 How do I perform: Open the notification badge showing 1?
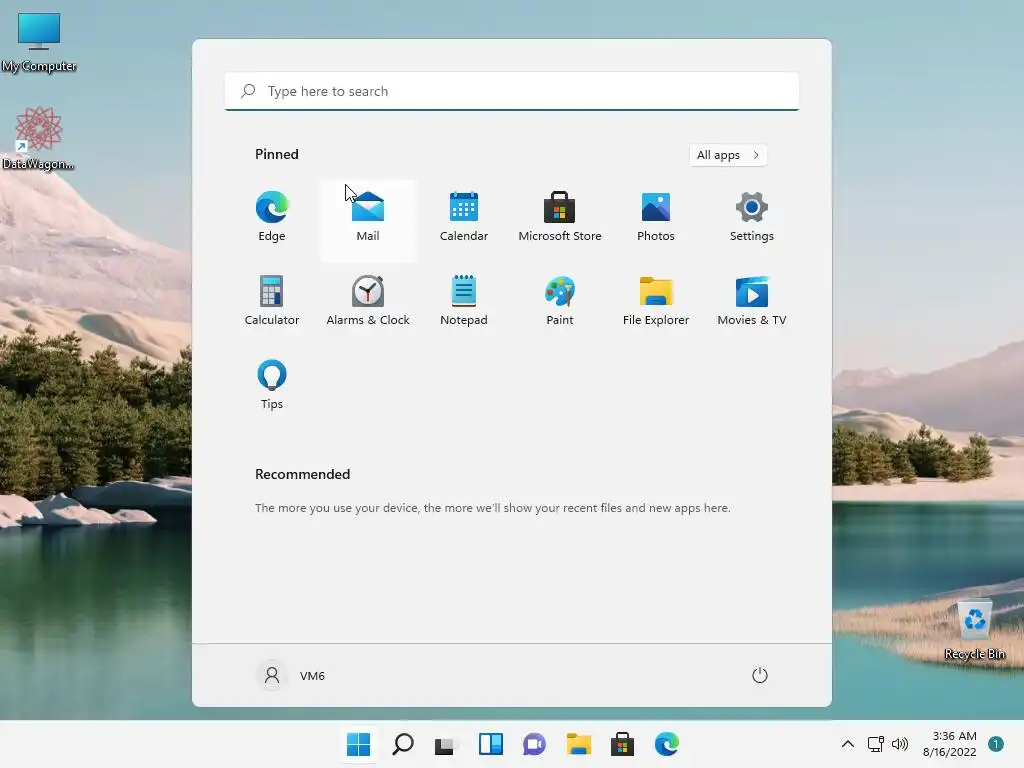(x=996, y=744)
